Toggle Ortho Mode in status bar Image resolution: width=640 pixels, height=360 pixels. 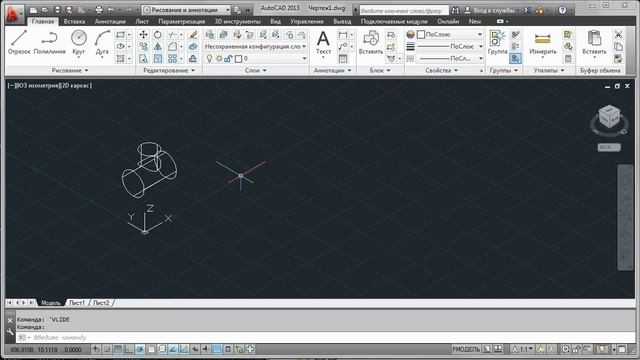click(x=129, y=349)
